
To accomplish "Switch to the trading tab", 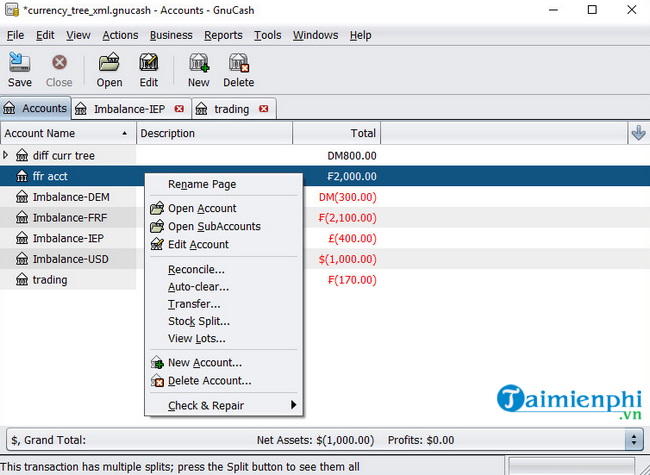I will (x=232, y=109).
